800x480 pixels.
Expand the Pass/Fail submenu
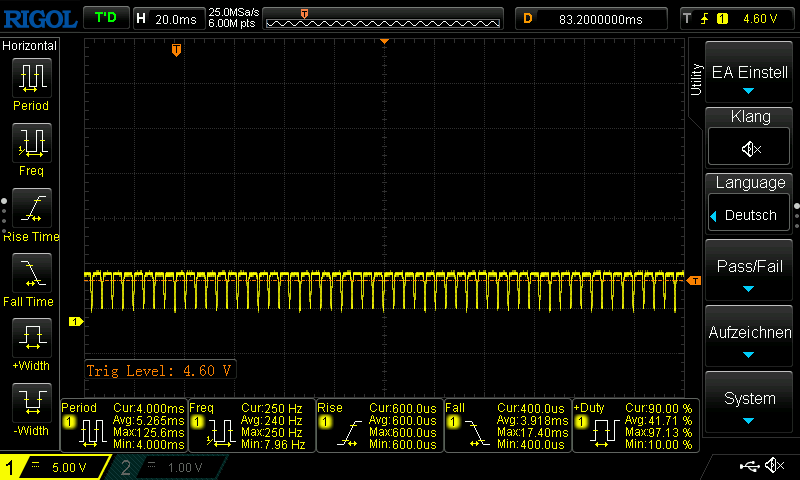[750, 273]
